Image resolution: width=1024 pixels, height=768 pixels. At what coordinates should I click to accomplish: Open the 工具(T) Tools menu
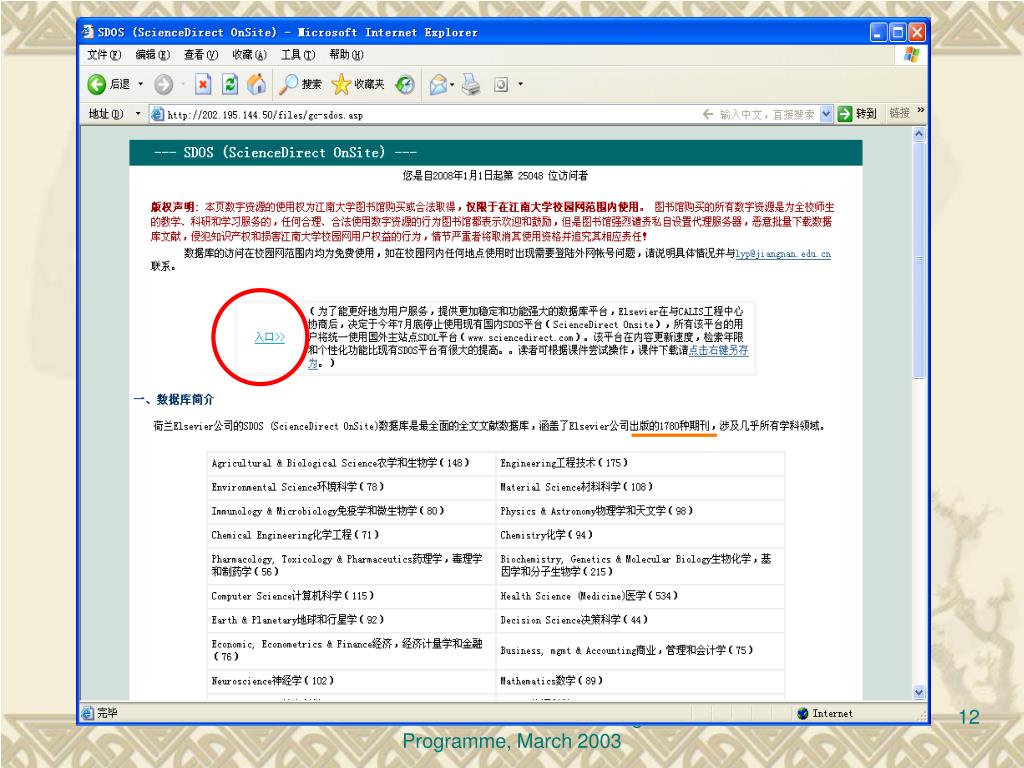pos(298,55)
